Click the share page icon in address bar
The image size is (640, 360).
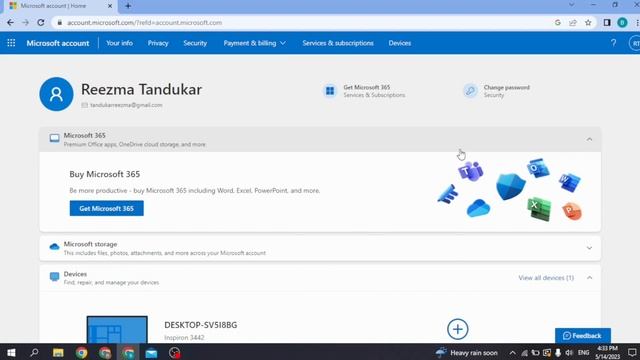(x=573, y=23)
